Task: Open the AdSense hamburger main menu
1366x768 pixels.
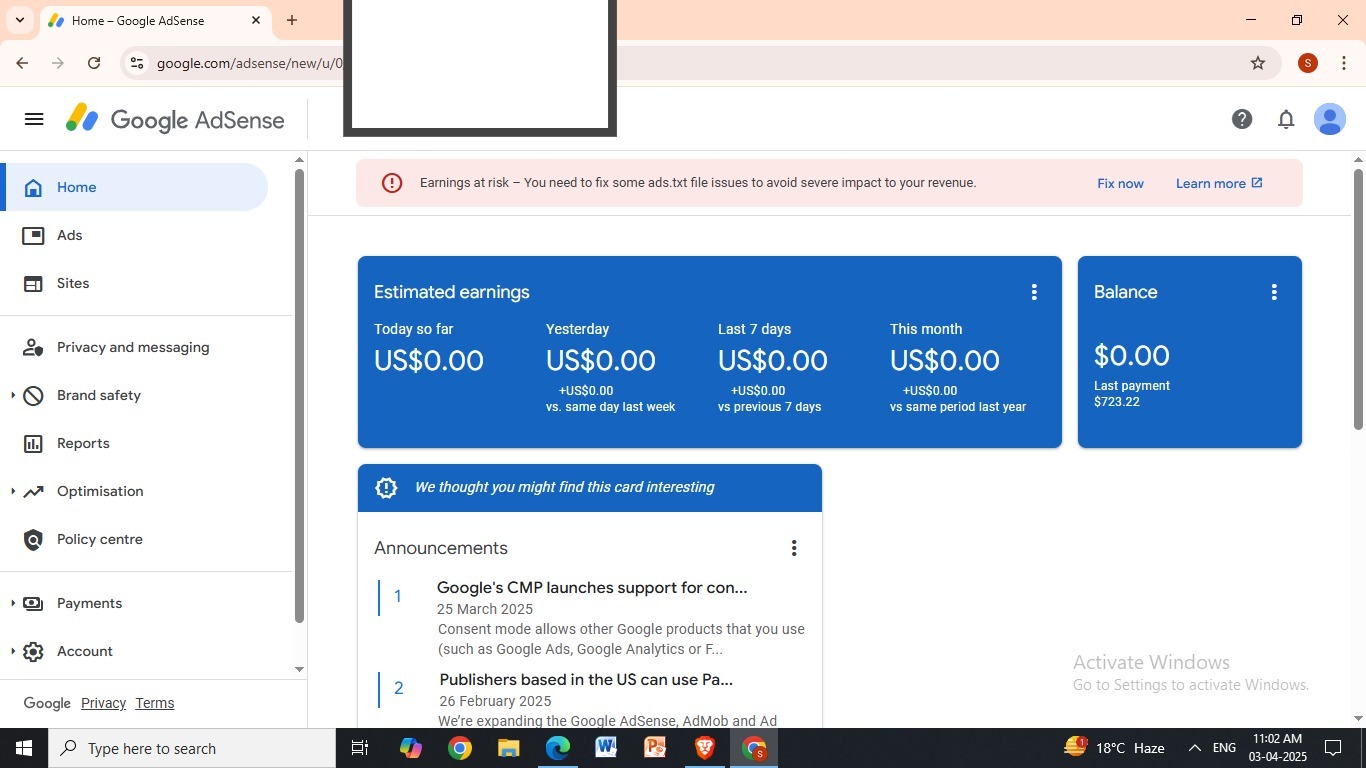Action: [x=34, y=120]
